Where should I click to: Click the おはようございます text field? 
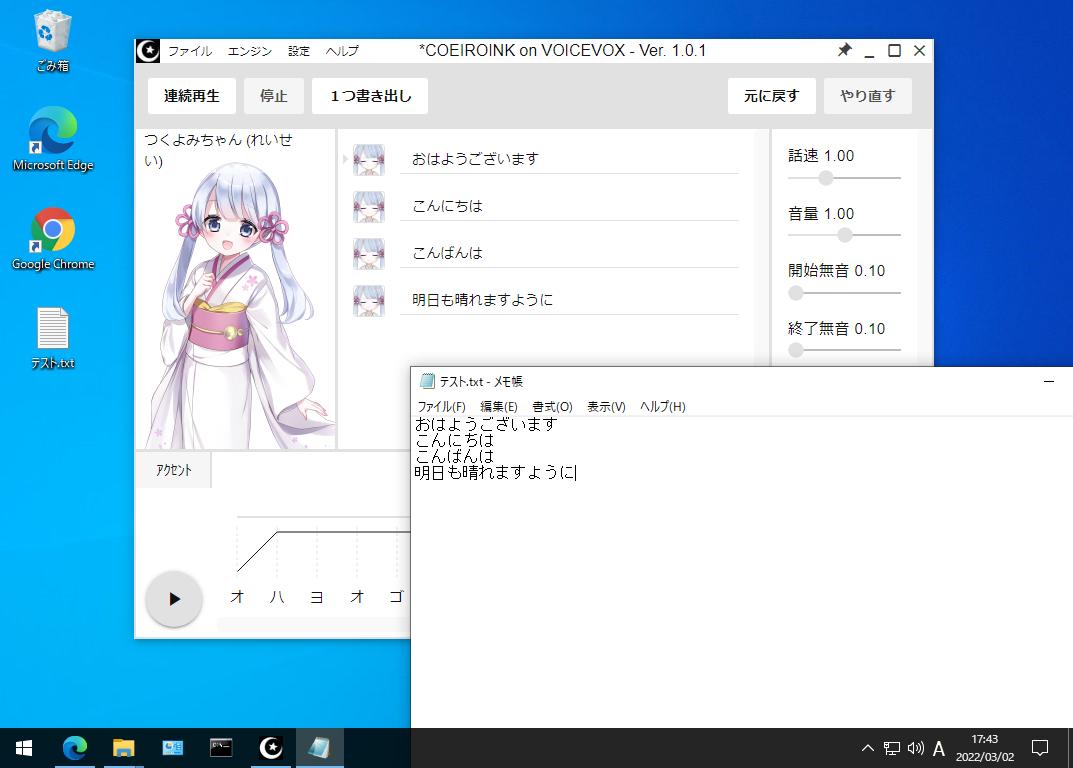(x=569, y=159)
